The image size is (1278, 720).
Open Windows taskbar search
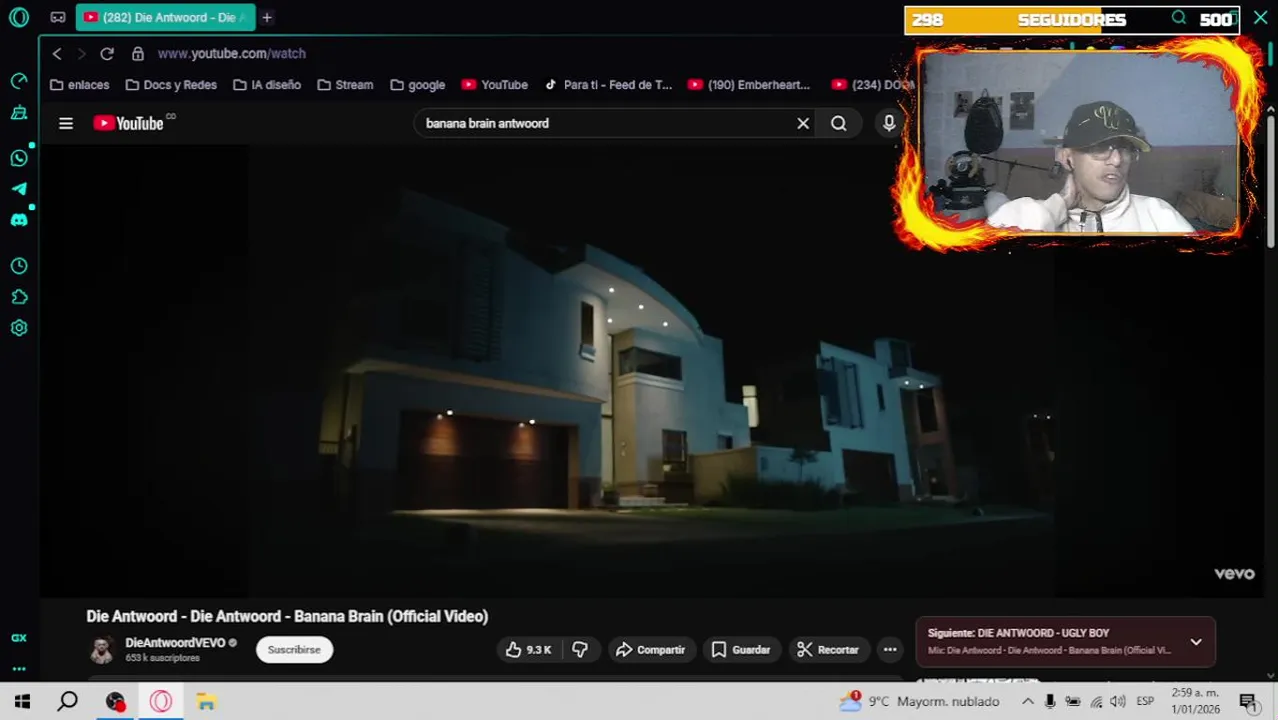point(67,702)
